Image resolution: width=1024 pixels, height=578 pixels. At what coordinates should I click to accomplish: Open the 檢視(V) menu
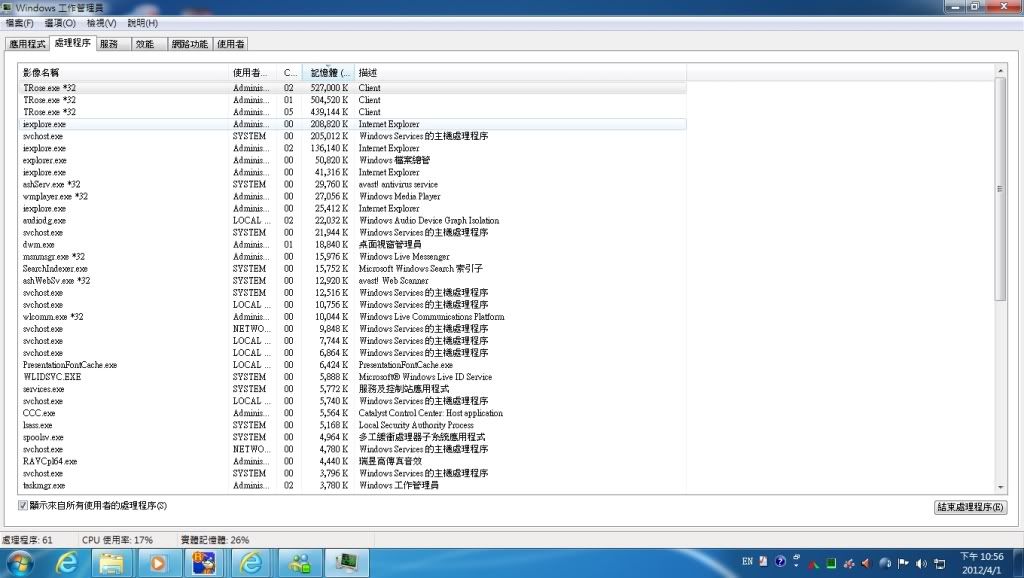click(x=101, y=23)
